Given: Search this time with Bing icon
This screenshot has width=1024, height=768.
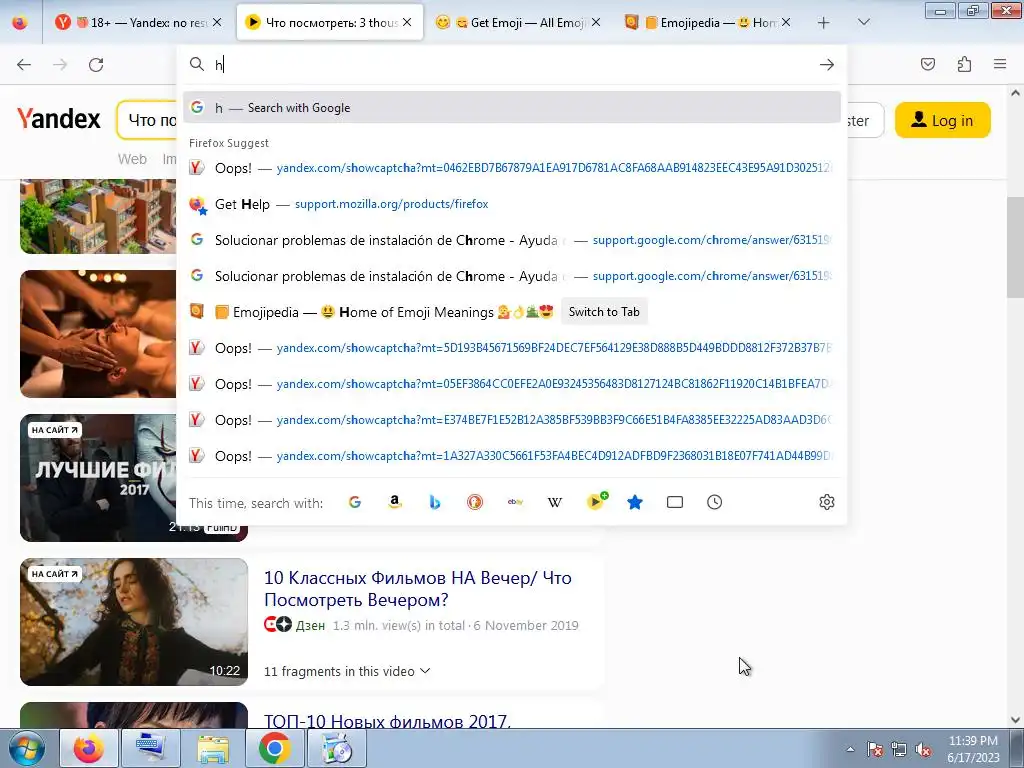Looking at the screenshot, I should pos(434,502).
